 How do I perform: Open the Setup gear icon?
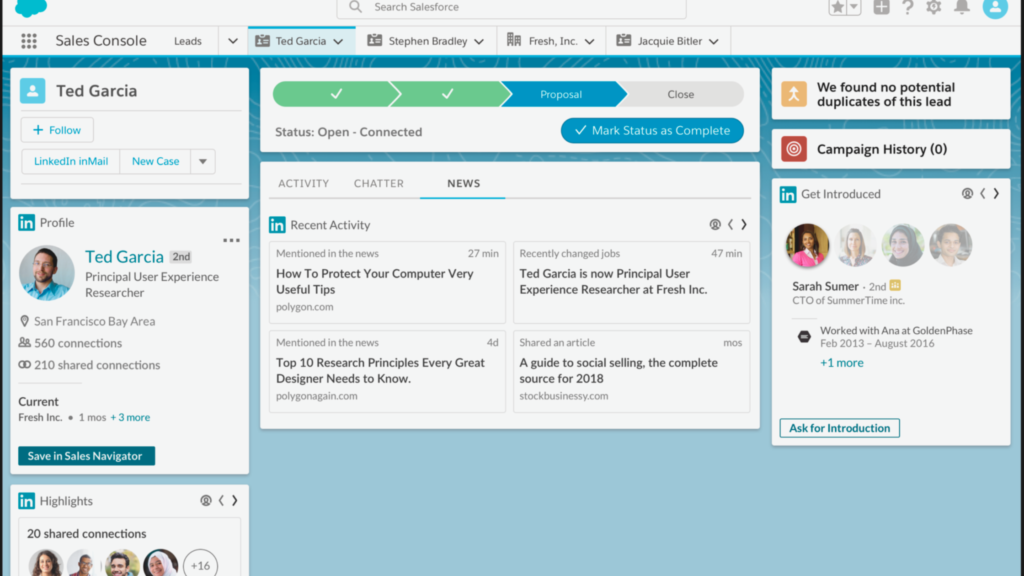point(934,7)
